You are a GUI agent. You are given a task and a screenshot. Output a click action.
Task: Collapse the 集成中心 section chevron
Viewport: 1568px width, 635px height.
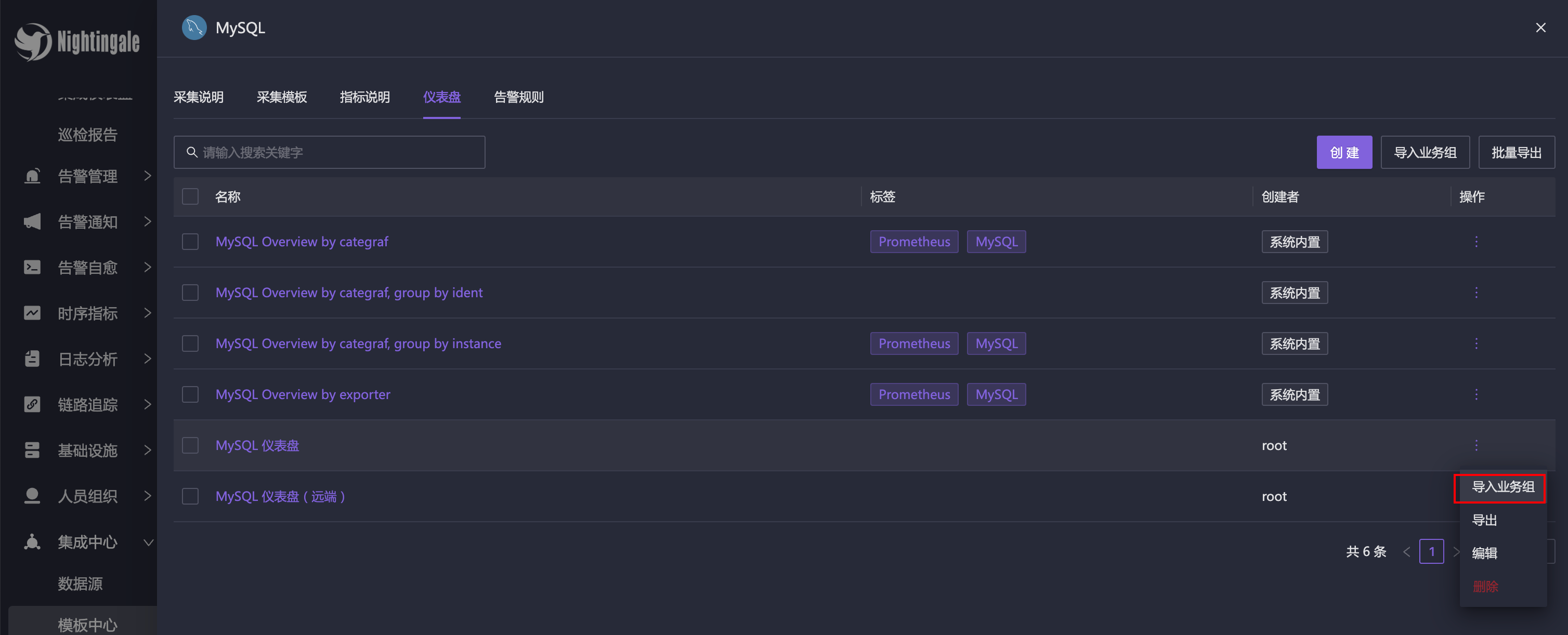[x=148, y=542]
